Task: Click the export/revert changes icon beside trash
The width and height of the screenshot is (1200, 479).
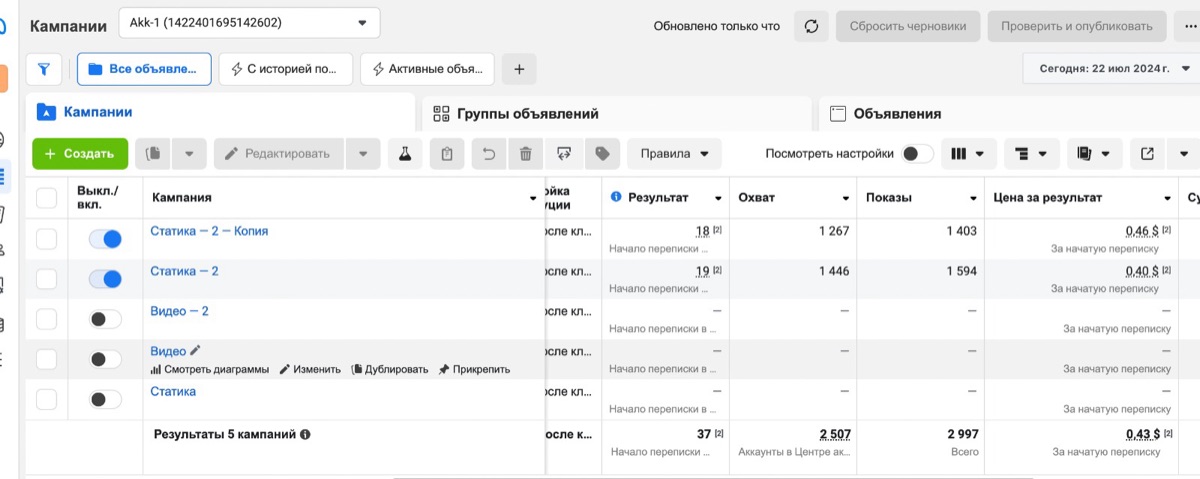Action: pyautogui.click(x=565, y=154)
